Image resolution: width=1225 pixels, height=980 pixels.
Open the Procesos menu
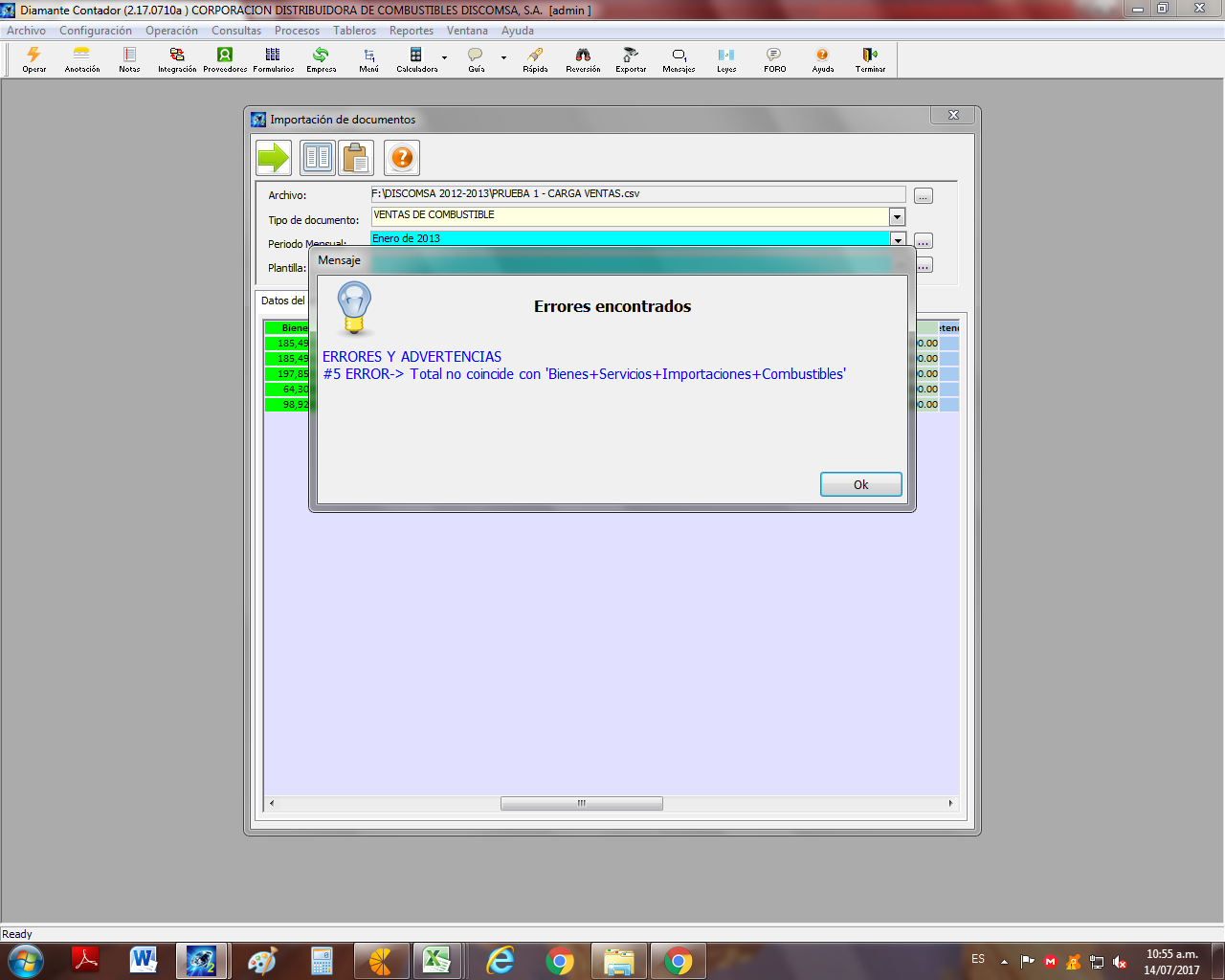pyautogui.click(x=297, y=31)
